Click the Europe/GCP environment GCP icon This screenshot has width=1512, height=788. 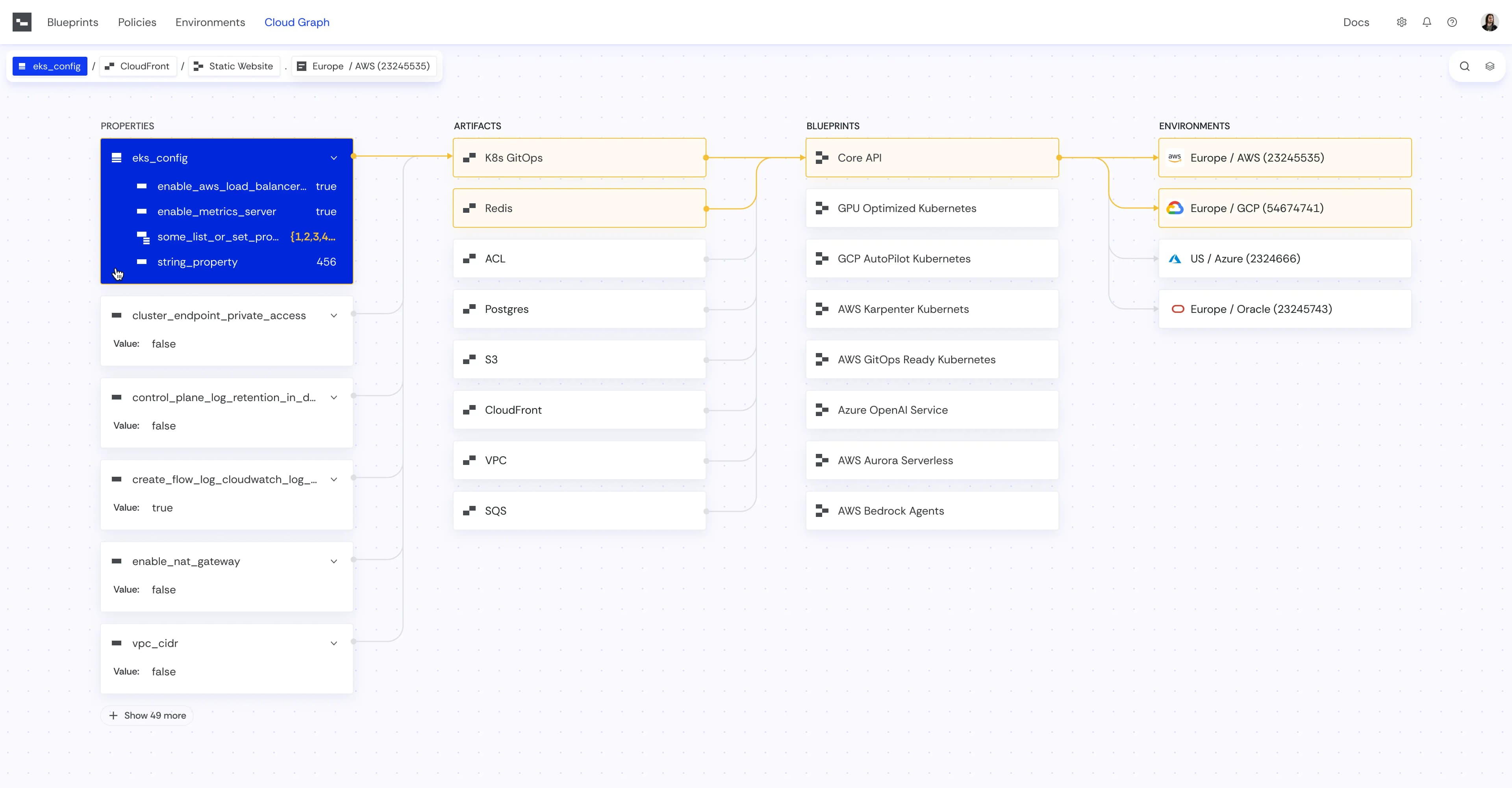[x=1175, y=208]
